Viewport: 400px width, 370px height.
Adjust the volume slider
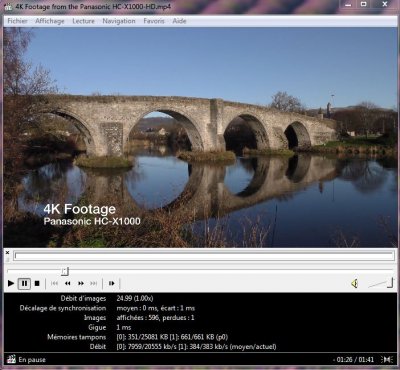point(381,283)
